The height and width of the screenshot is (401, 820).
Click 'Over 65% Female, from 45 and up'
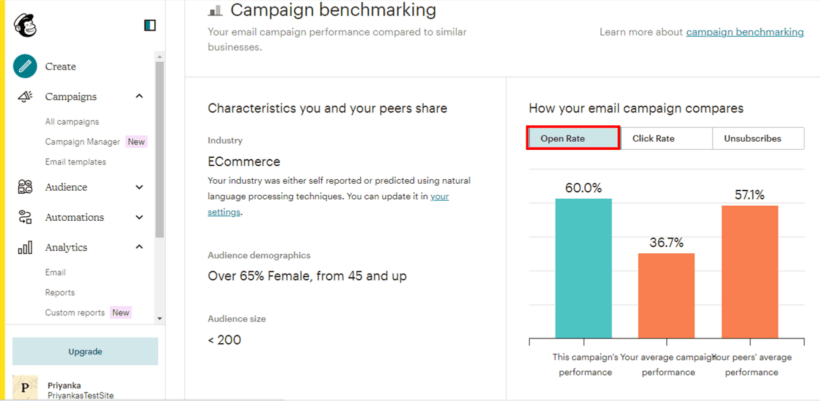pyautogui.click(x=307, y=276)
